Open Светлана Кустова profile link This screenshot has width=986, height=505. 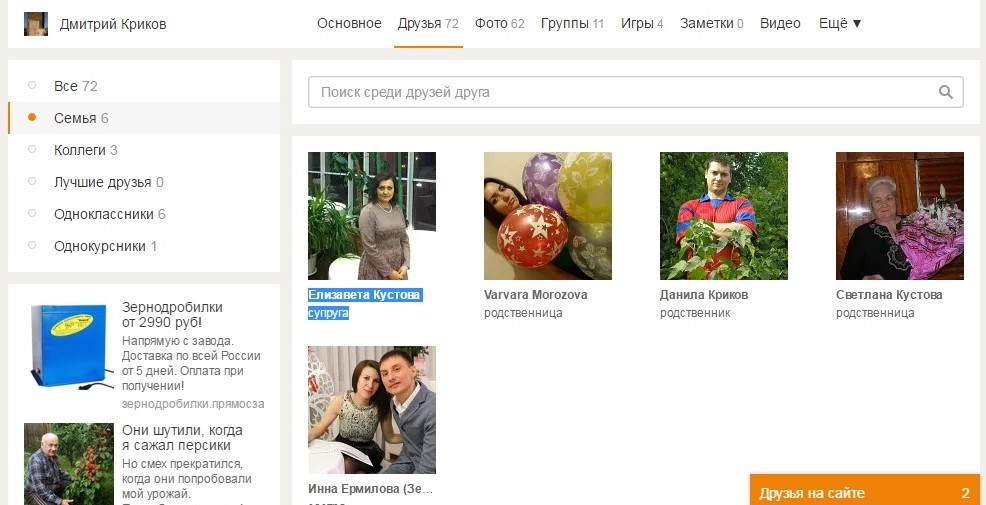pos(889,295)
